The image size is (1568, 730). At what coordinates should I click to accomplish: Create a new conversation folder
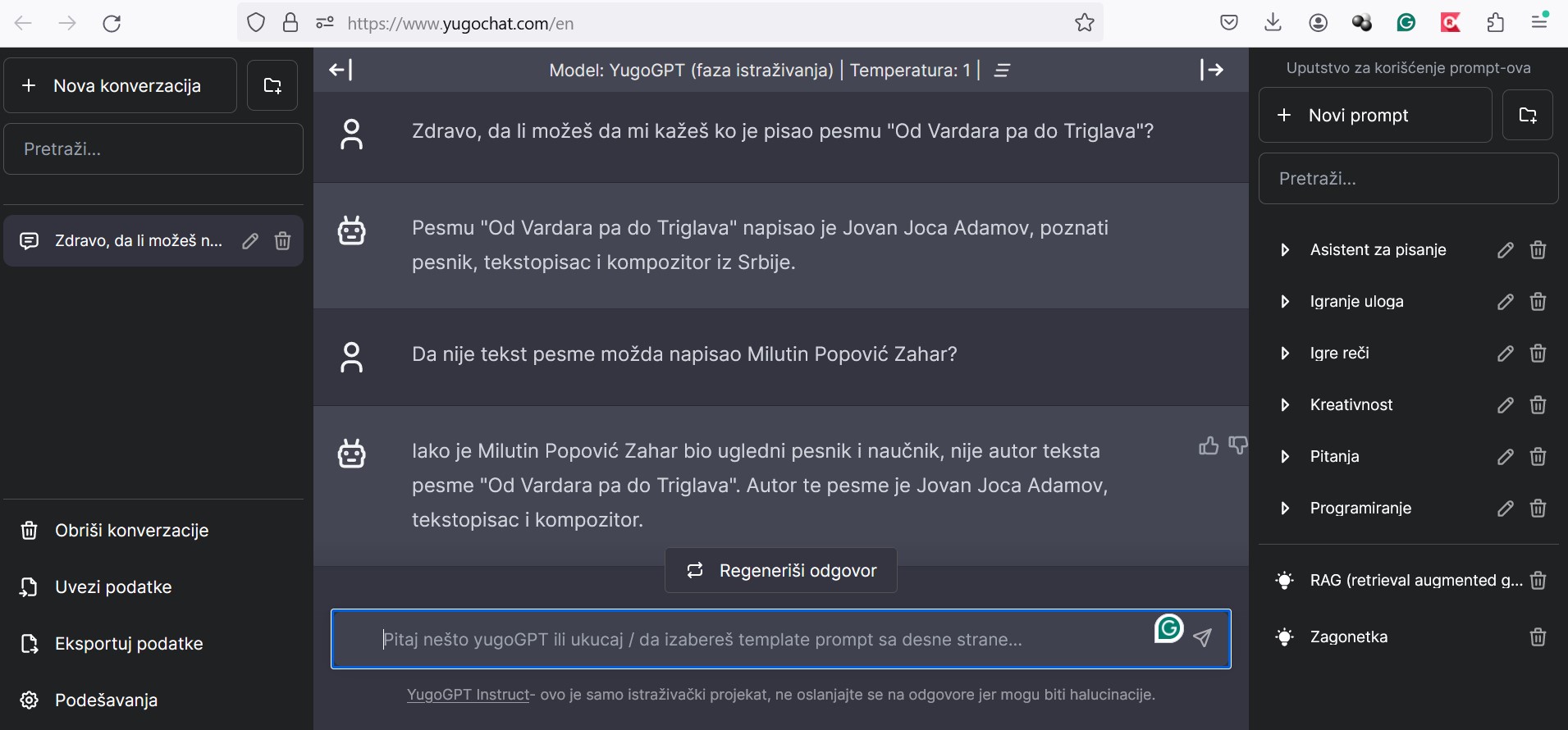click(272, 85)
